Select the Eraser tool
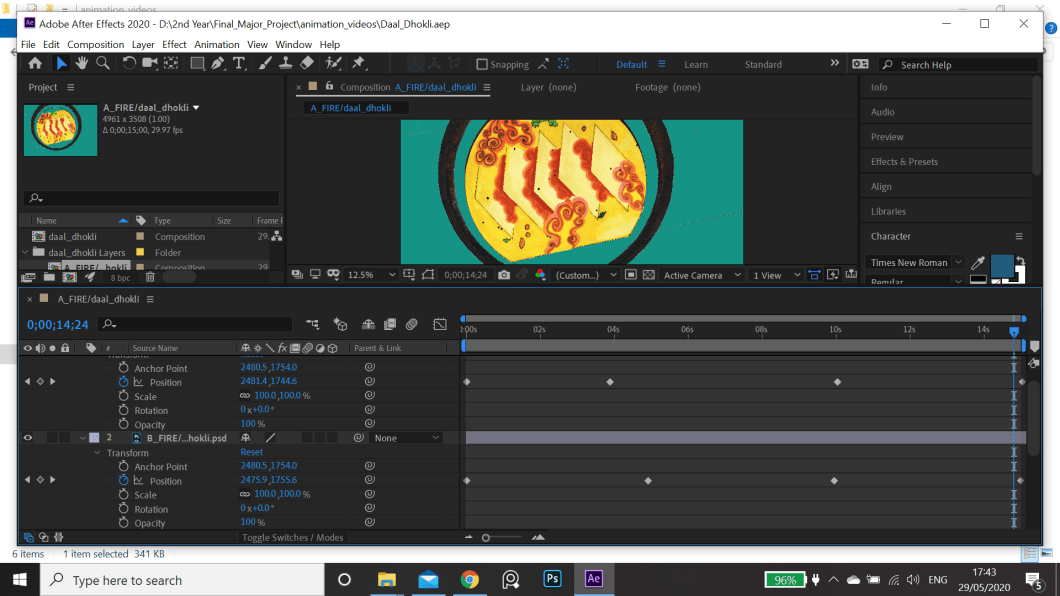Image resolution: width=1060 pixels, height=596 pixels. (307, 64)
